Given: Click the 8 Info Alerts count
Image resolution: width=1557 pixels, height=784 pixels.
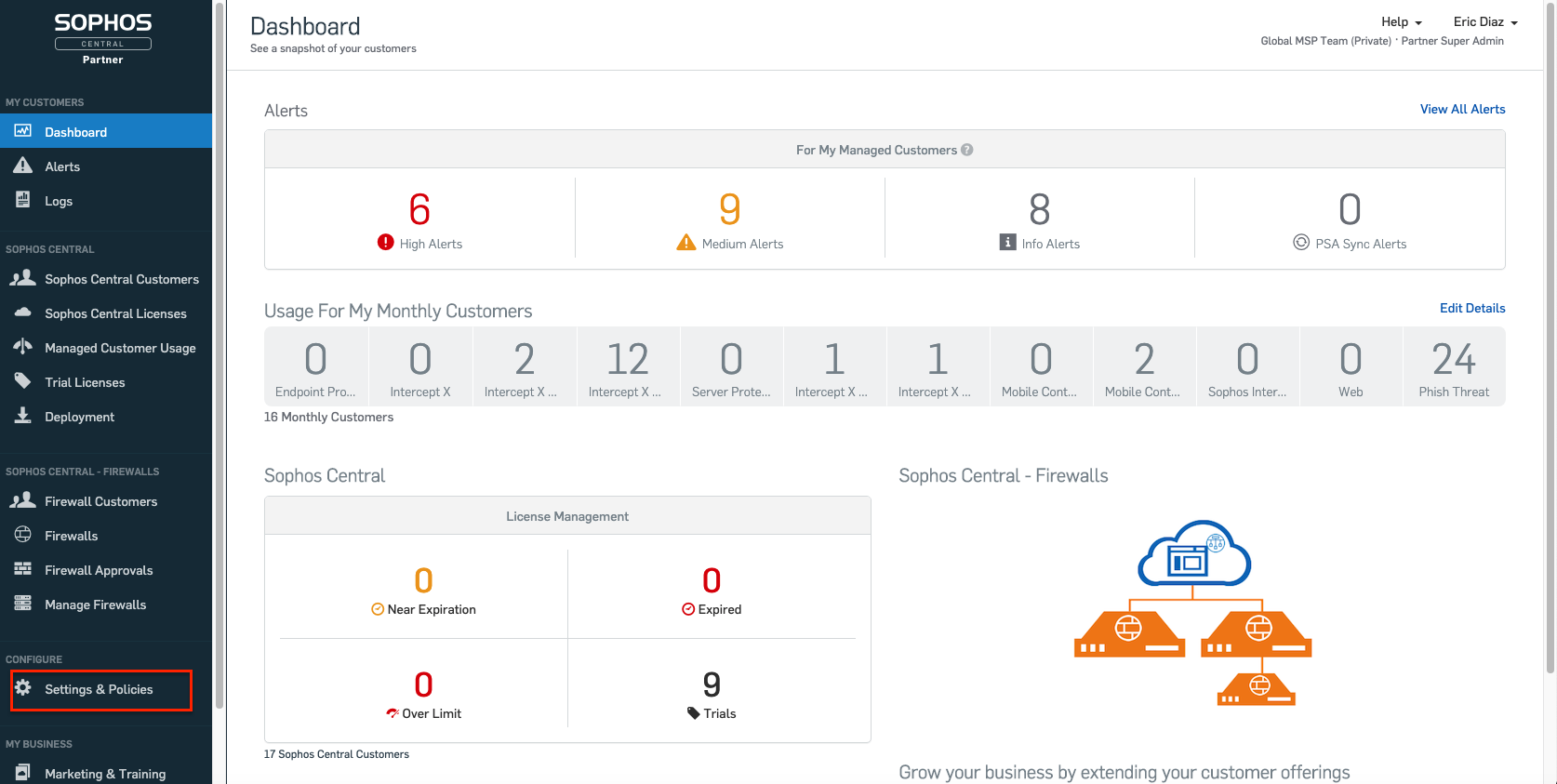Looking at the screenshot, I should click(x=1040, y=209).
